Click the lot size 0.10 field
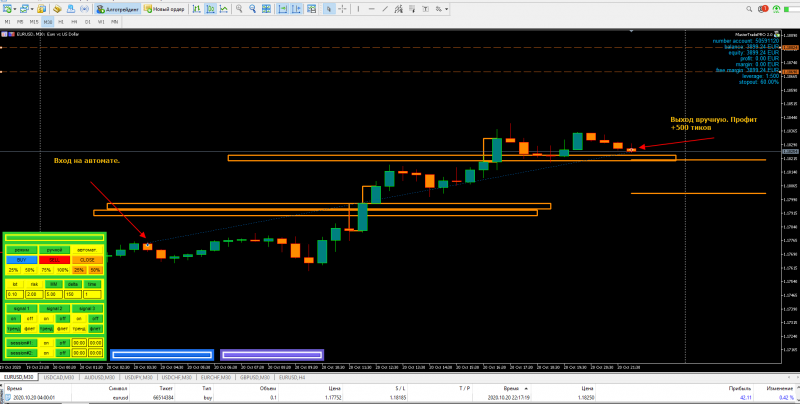Screen dimensions: 800x404 point(14,294)
